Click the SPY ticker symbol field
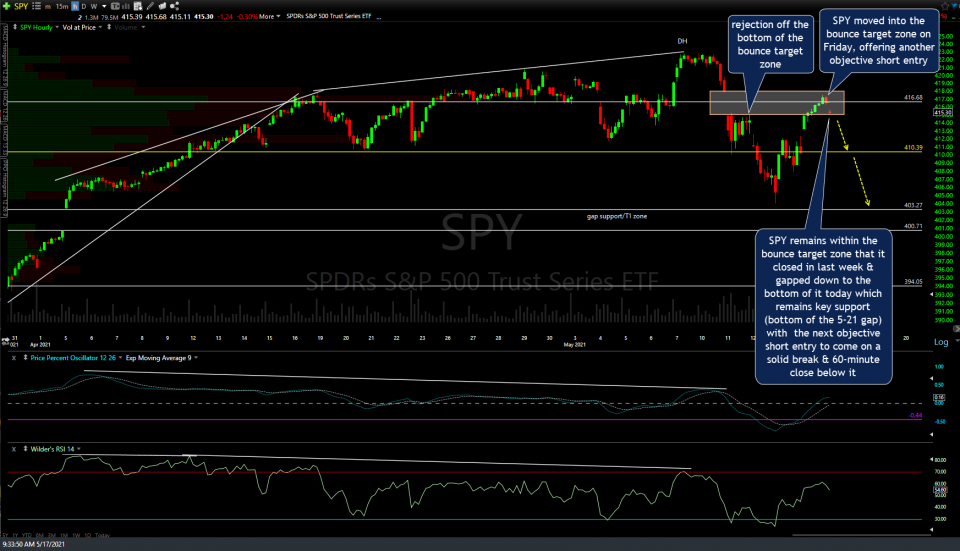960x551 pixels. coord(21,6)
